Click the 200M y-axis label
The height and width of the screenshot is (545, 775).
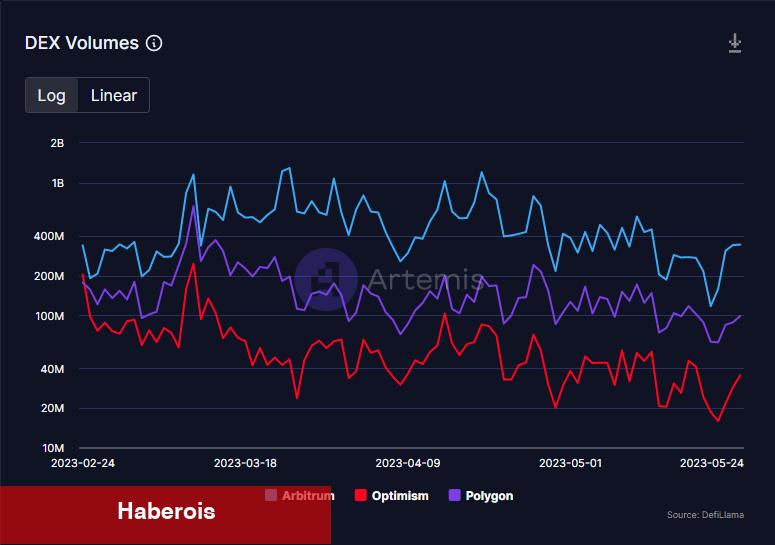[x=49, y=276]
